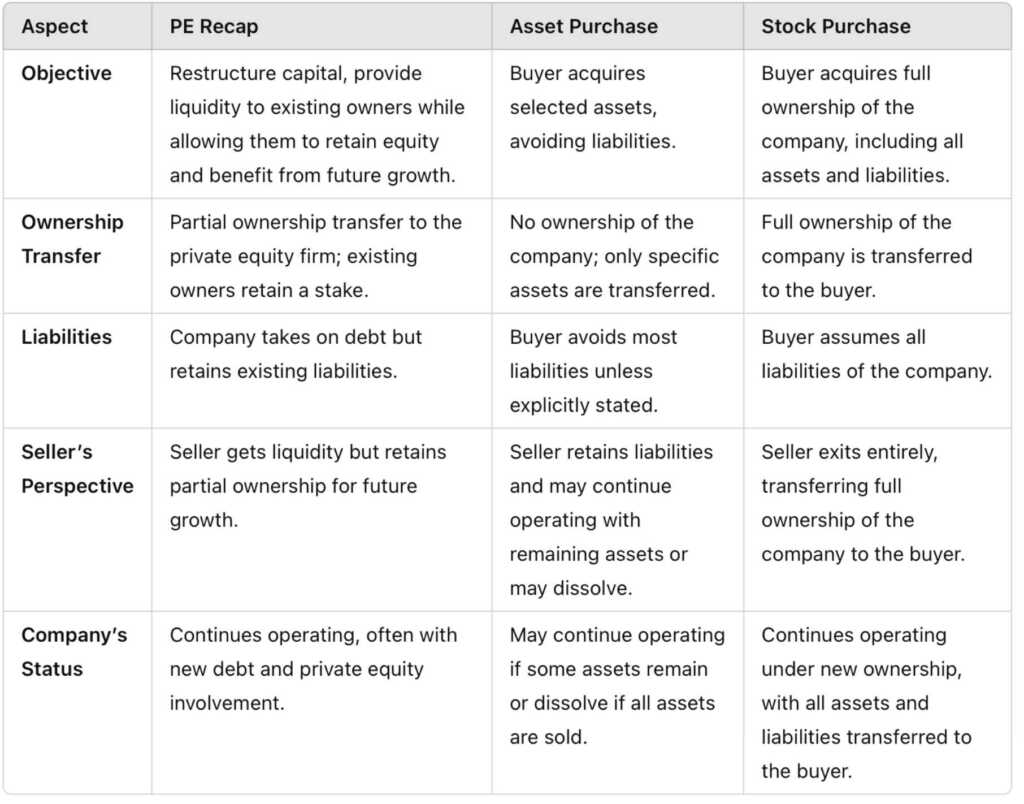Viewport: 1024px width, 804px height.
Task: Click the Objective row label
Action: pos(66,73)
